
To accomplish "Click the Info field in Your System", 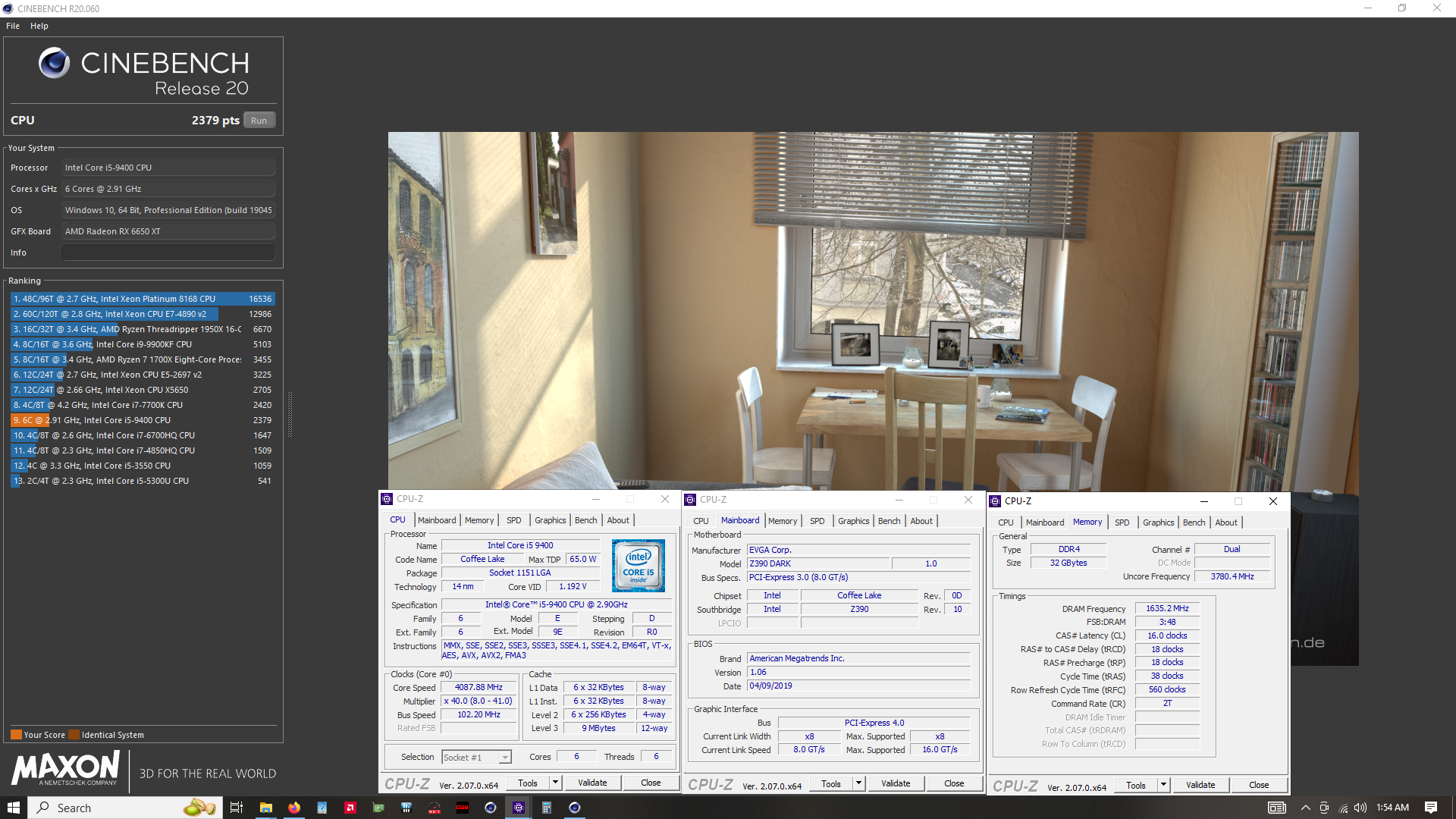I will tap(168, 253).
